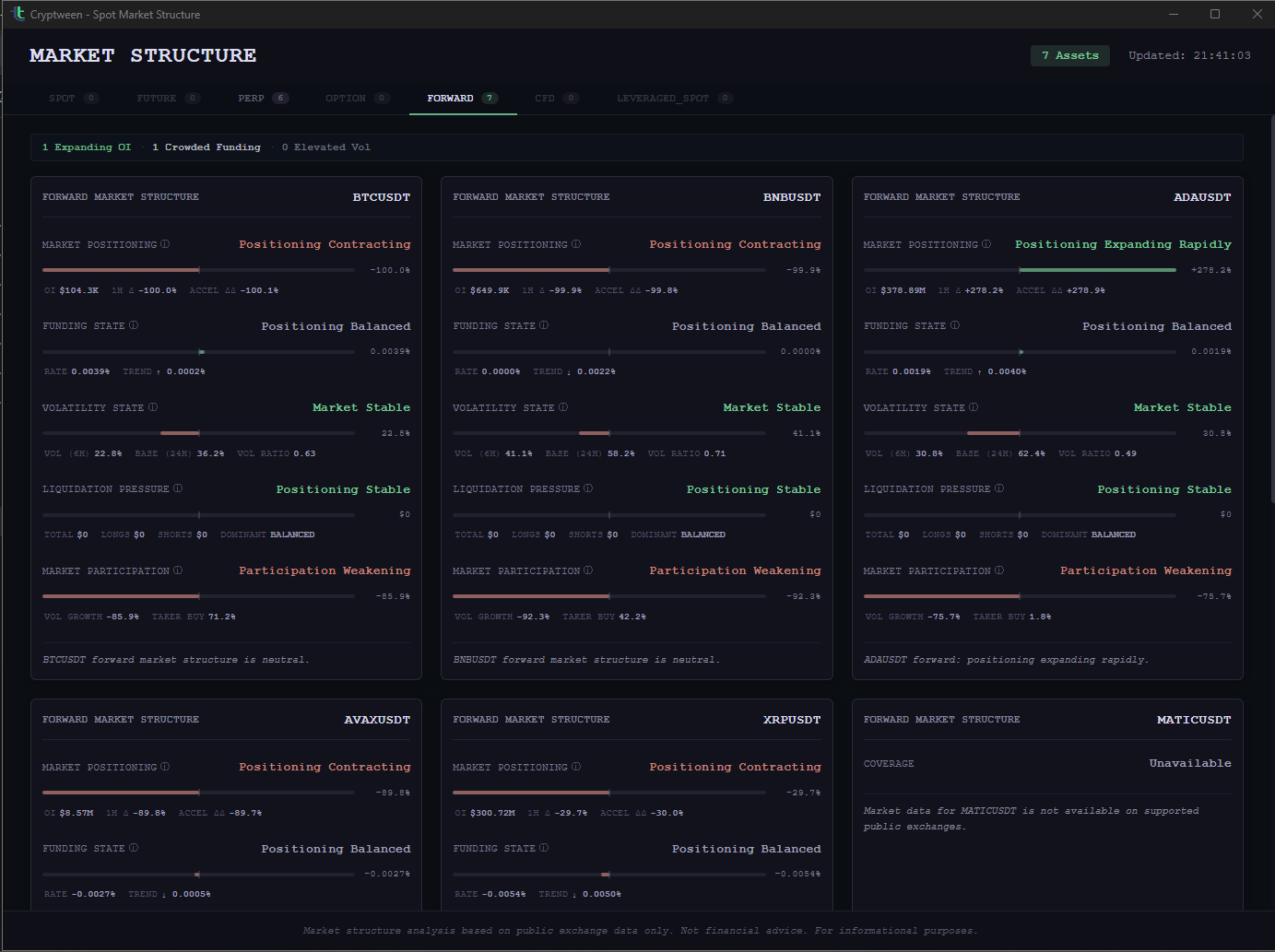Click the XRPUSDT card title
This screenshot has height=952, width=1275.
coord(792,720)
